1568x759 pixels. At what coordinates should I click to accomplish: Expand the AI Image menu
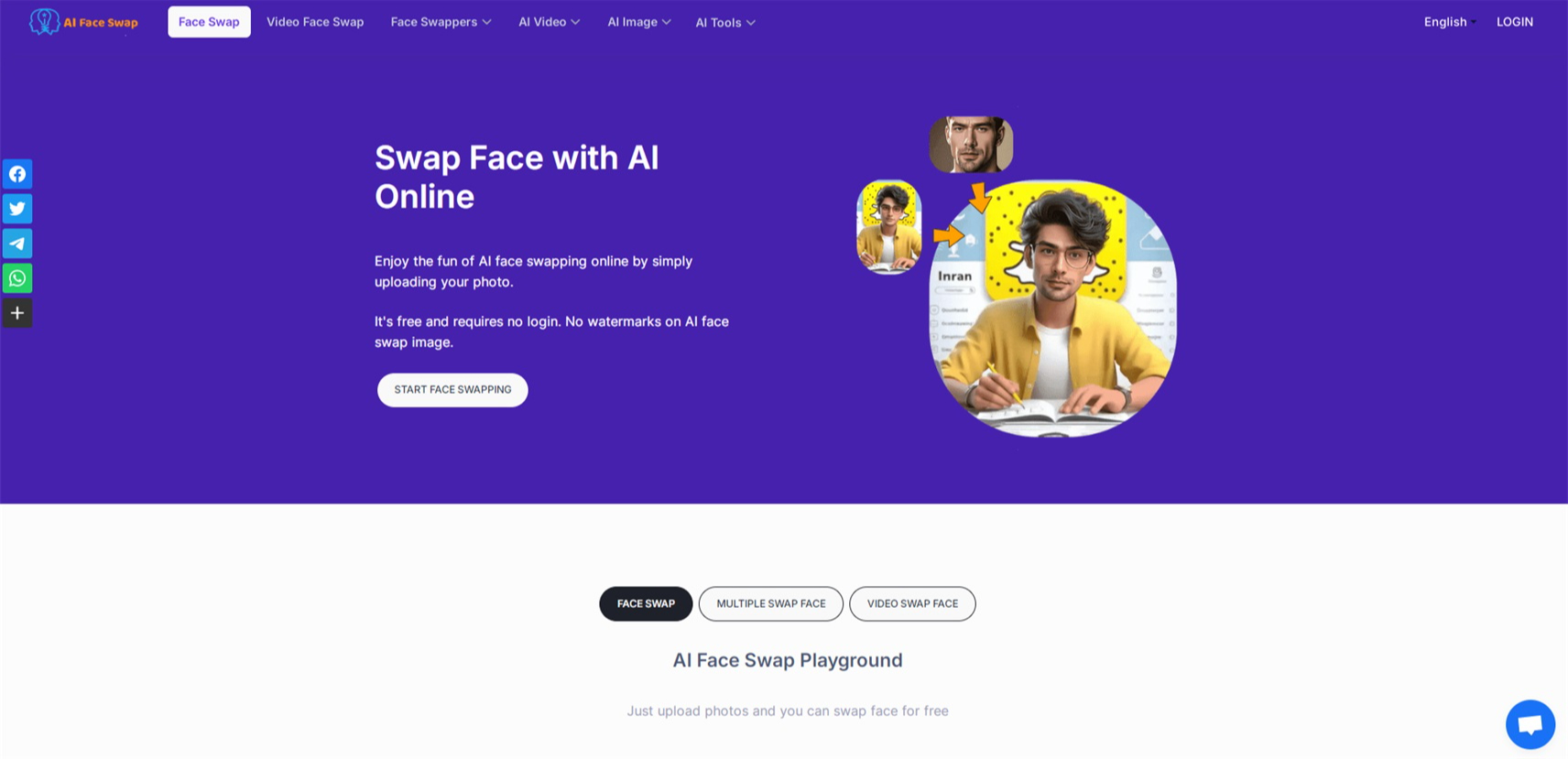click(x=638, y=22)
